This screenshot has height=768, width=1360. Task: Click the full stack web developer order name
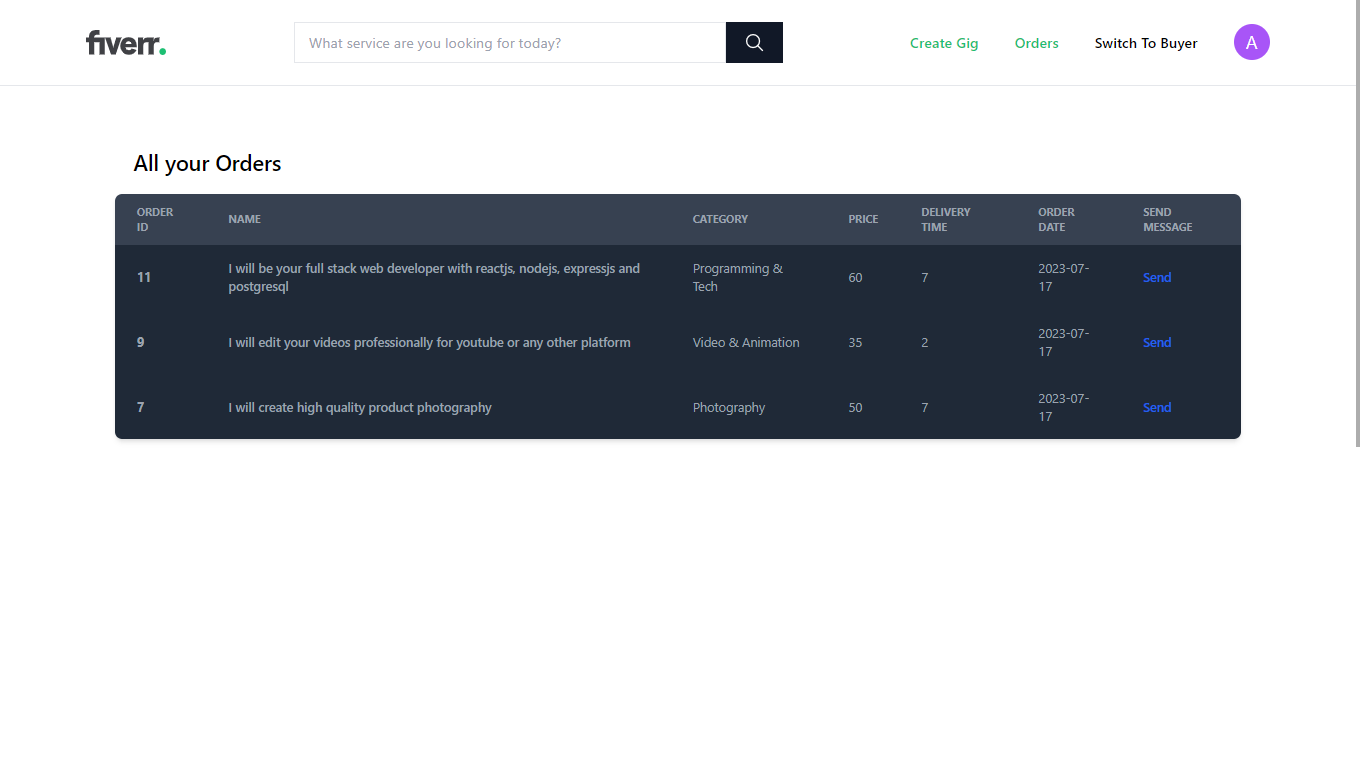coord(433,277)
